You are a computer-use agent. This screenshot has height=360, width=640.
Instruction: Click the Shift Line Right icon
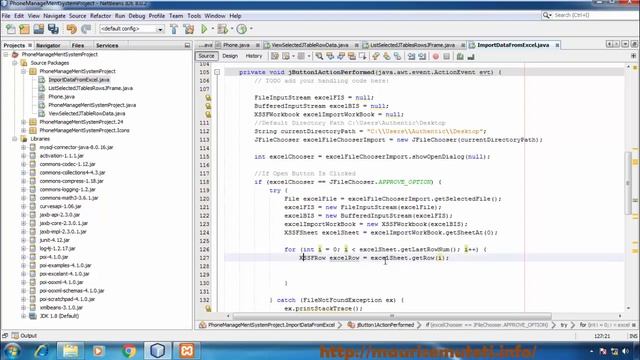pos(422,56)
